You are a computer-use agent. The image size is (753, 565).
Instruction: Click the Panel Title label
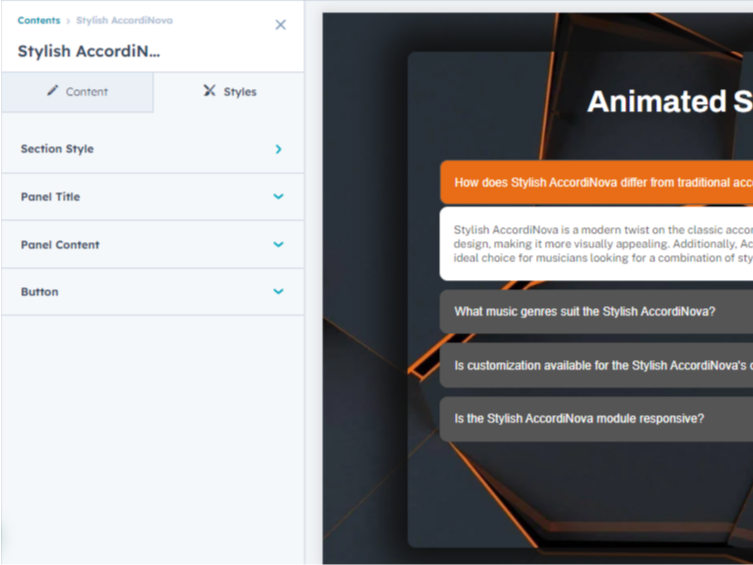click(50, 197)
